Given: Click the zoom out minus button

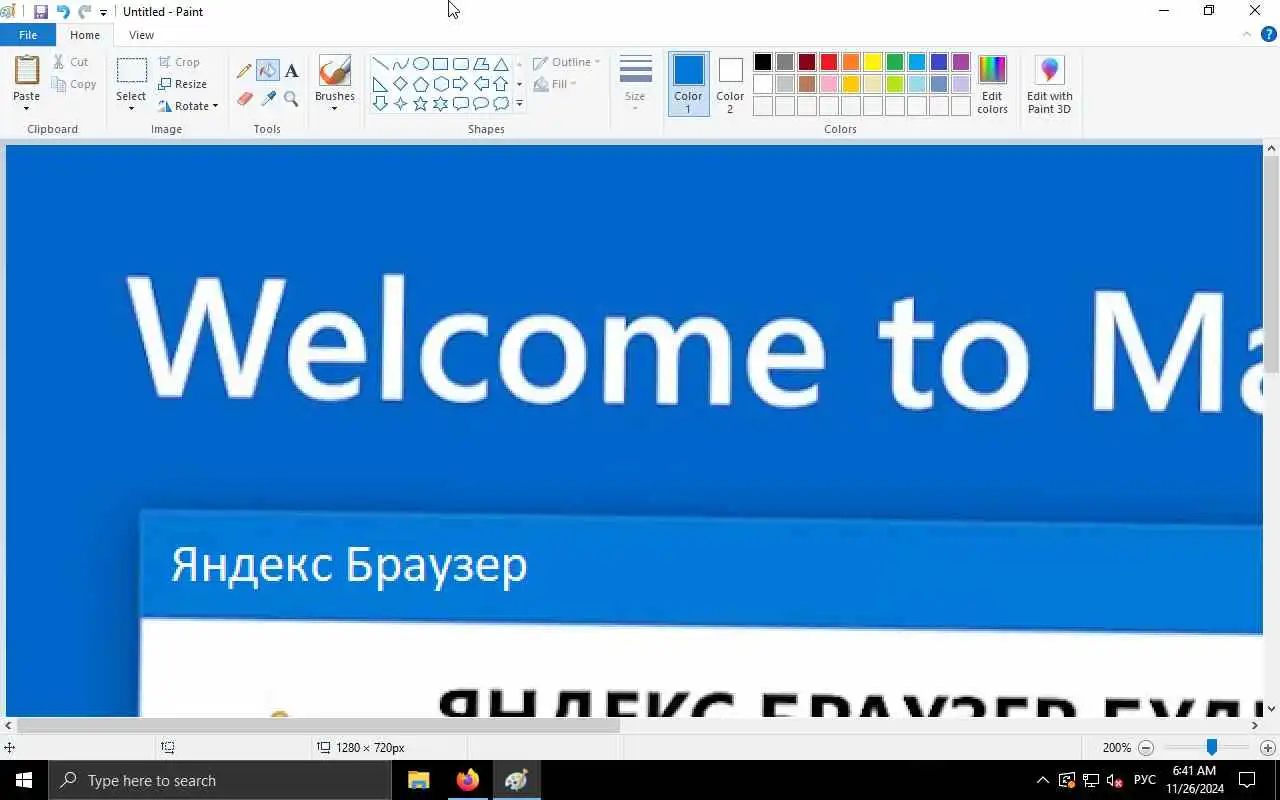Looking at the screenshot, I should (1146, 748).
